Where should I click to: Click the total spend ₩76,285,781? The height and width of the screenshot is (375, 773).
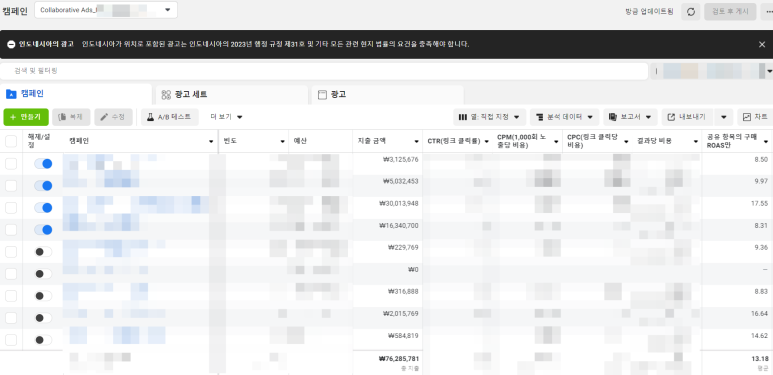coord(398,359)
